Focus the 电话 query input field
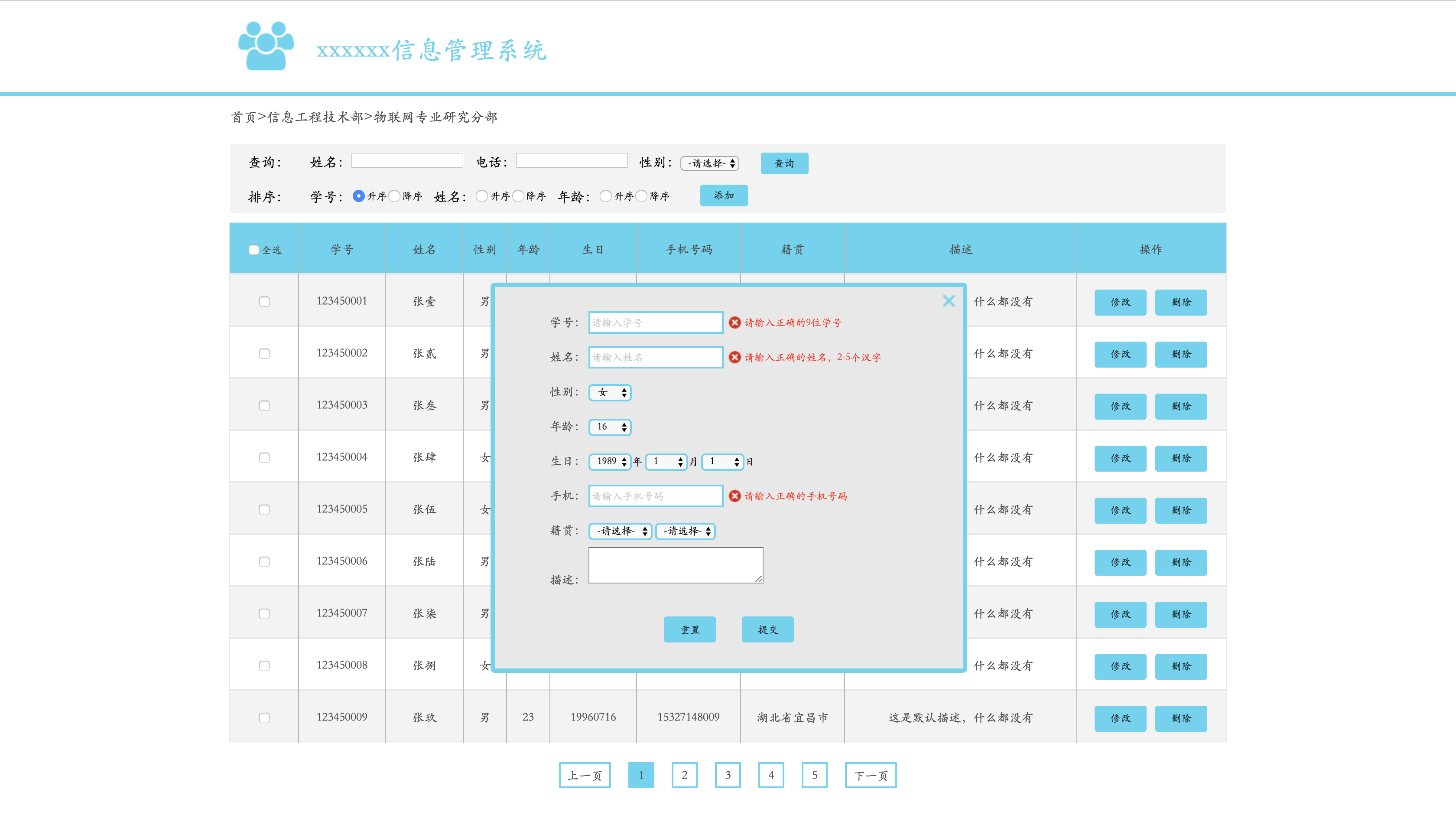 [x=572, y=161]
